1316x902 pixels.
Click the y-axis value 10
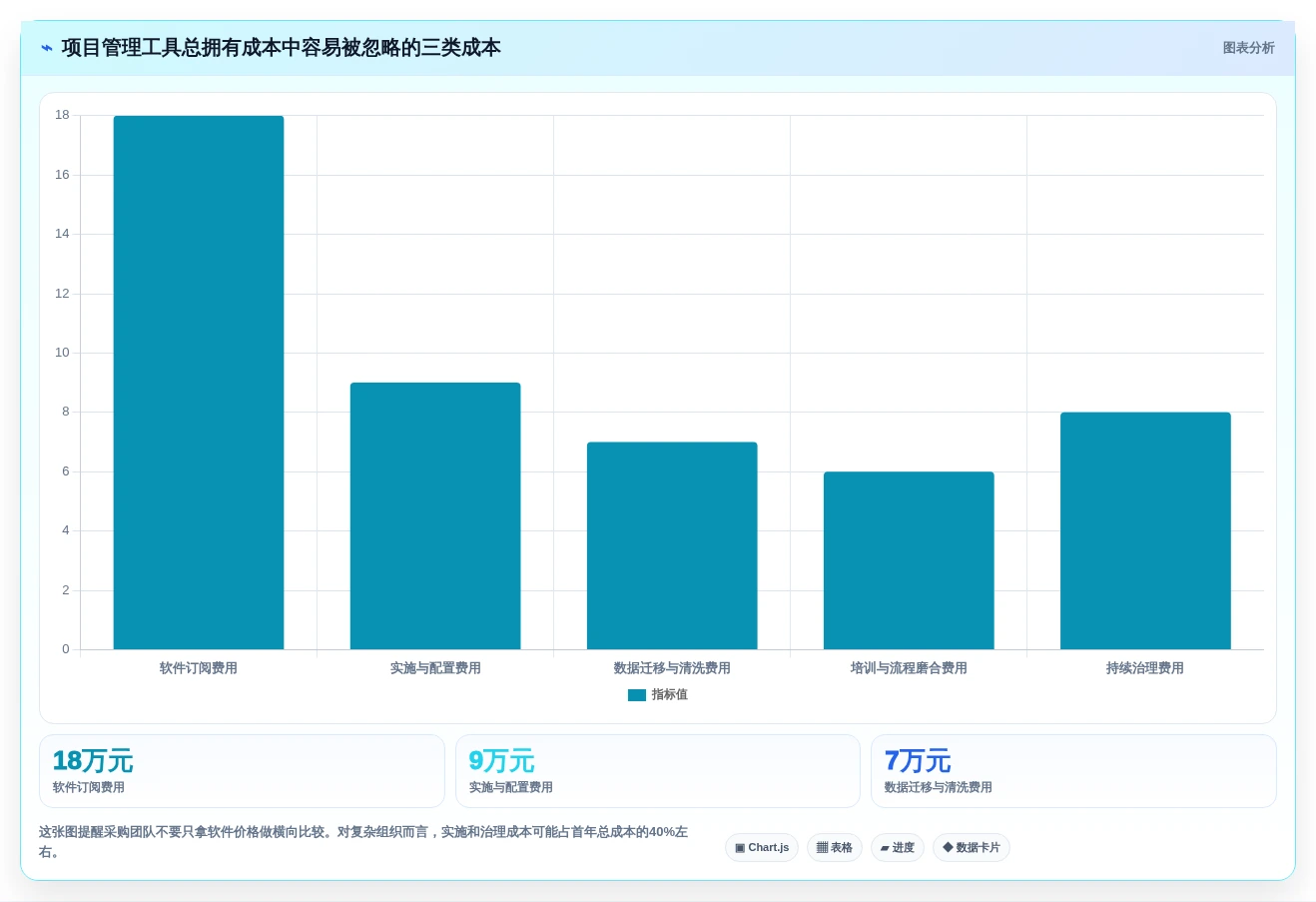coord(63,353)
